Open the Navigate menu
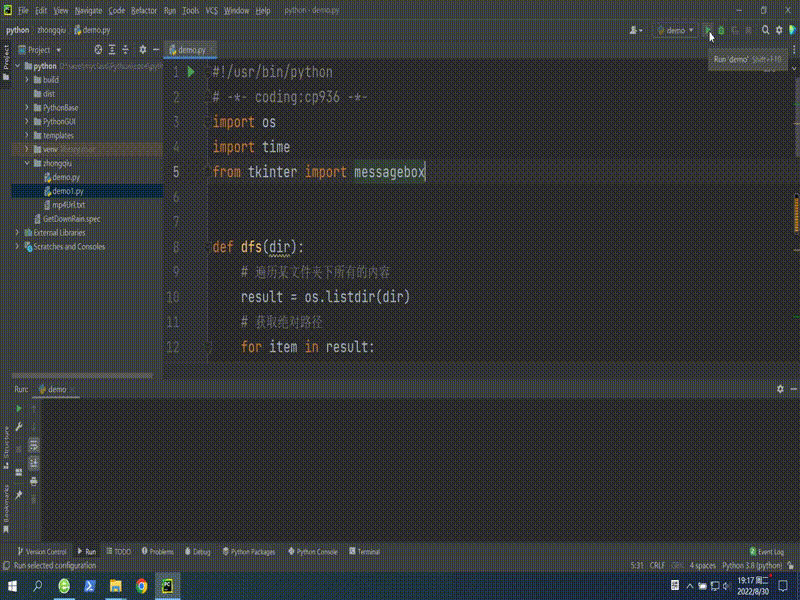The height and width of the screenshot is (600, 800). 88,10
